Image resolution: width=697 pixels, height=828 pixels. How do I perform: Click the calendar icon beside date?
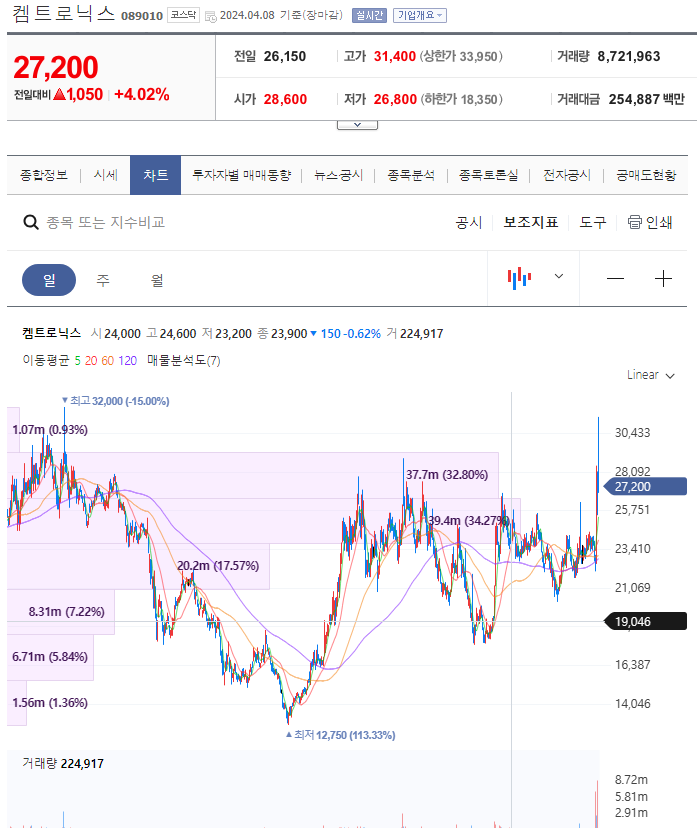point(211,17)
